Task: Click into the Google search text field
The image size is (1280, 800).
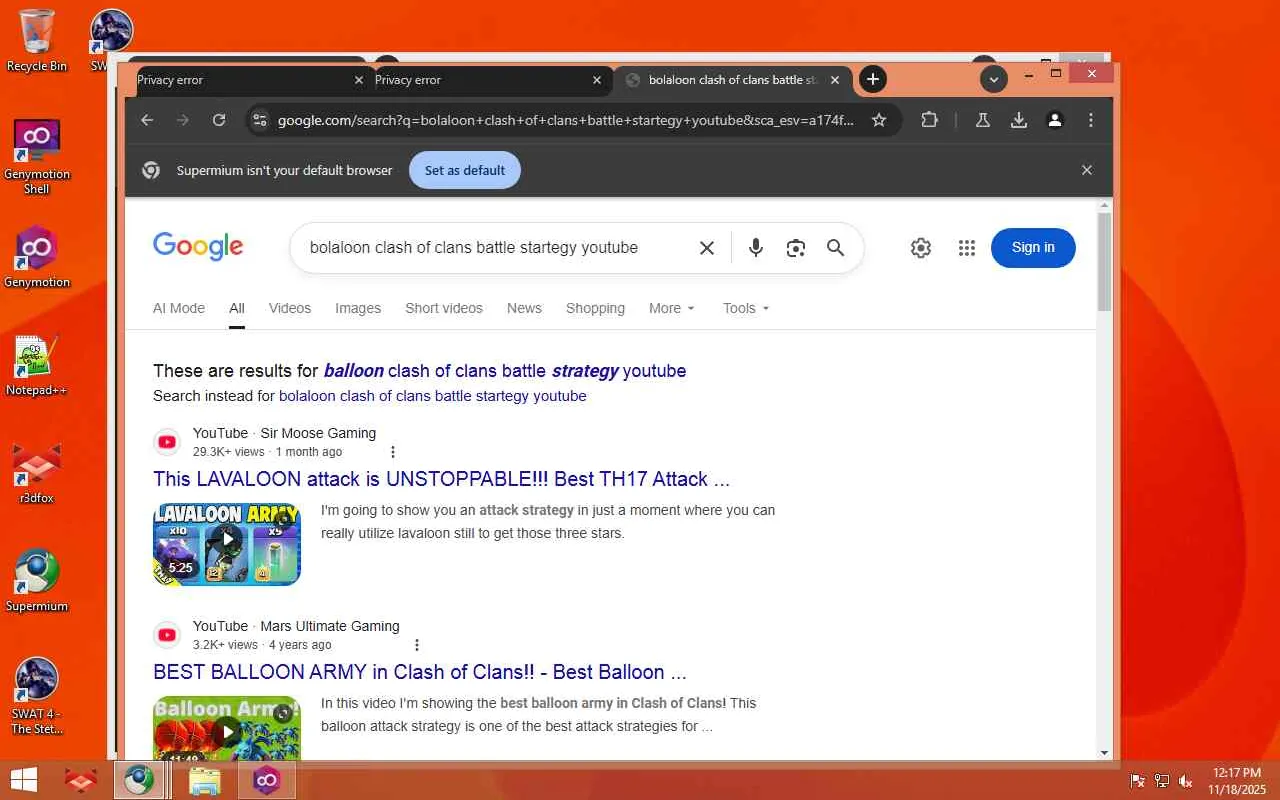Action: [473, 248]
